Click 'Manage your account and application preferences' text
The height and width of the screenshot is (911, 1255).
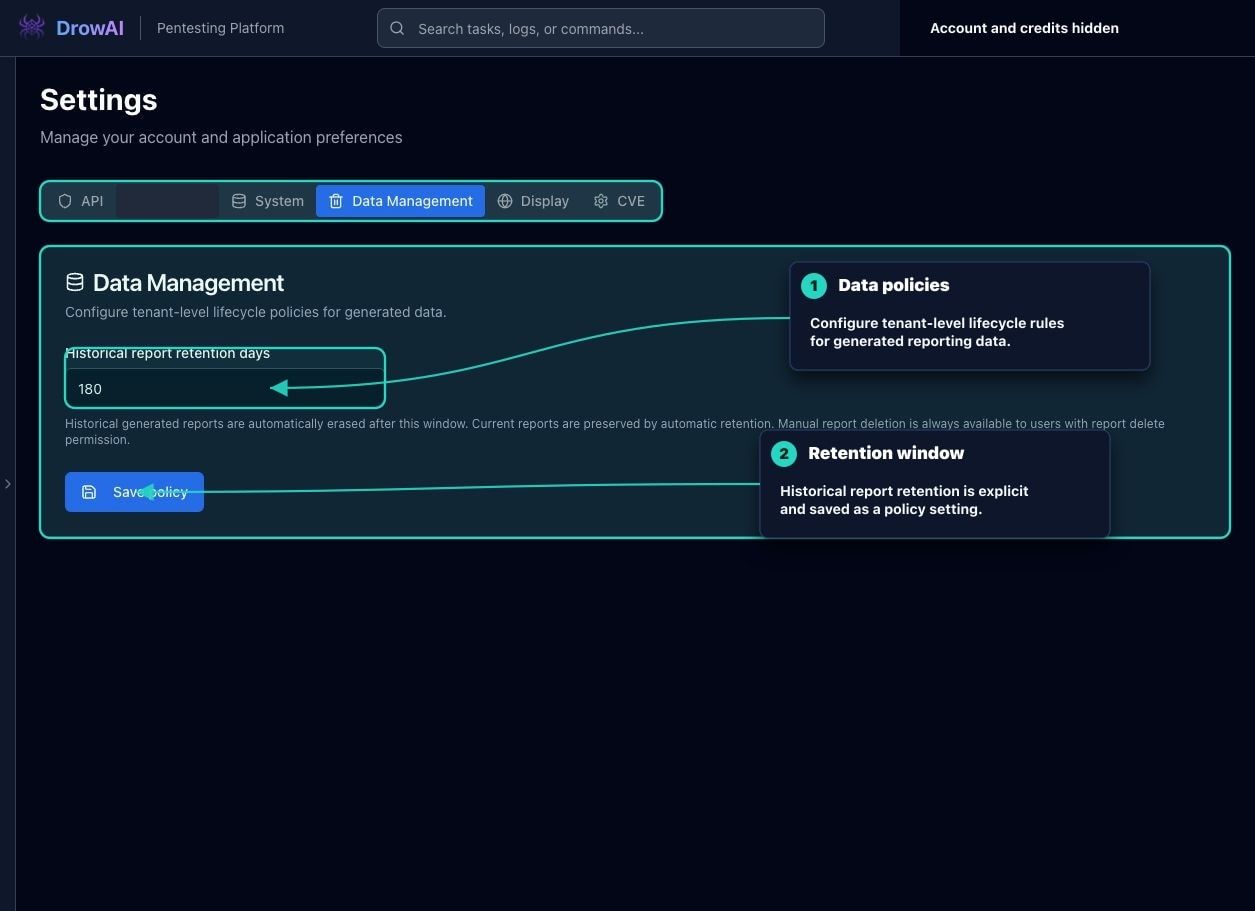tap(221, 137)
